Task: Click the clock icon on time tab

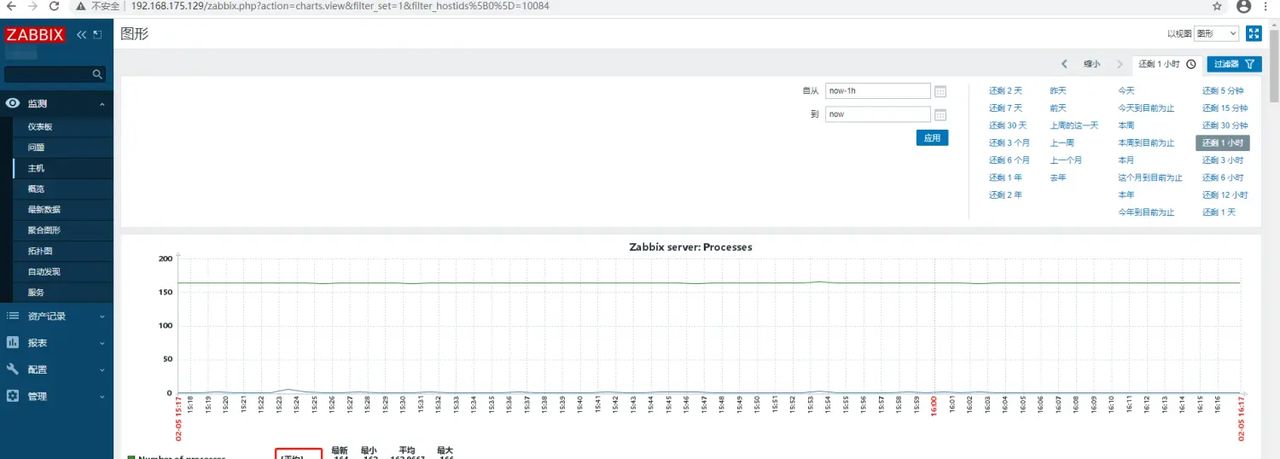Action: click(x=1191, y=64)
